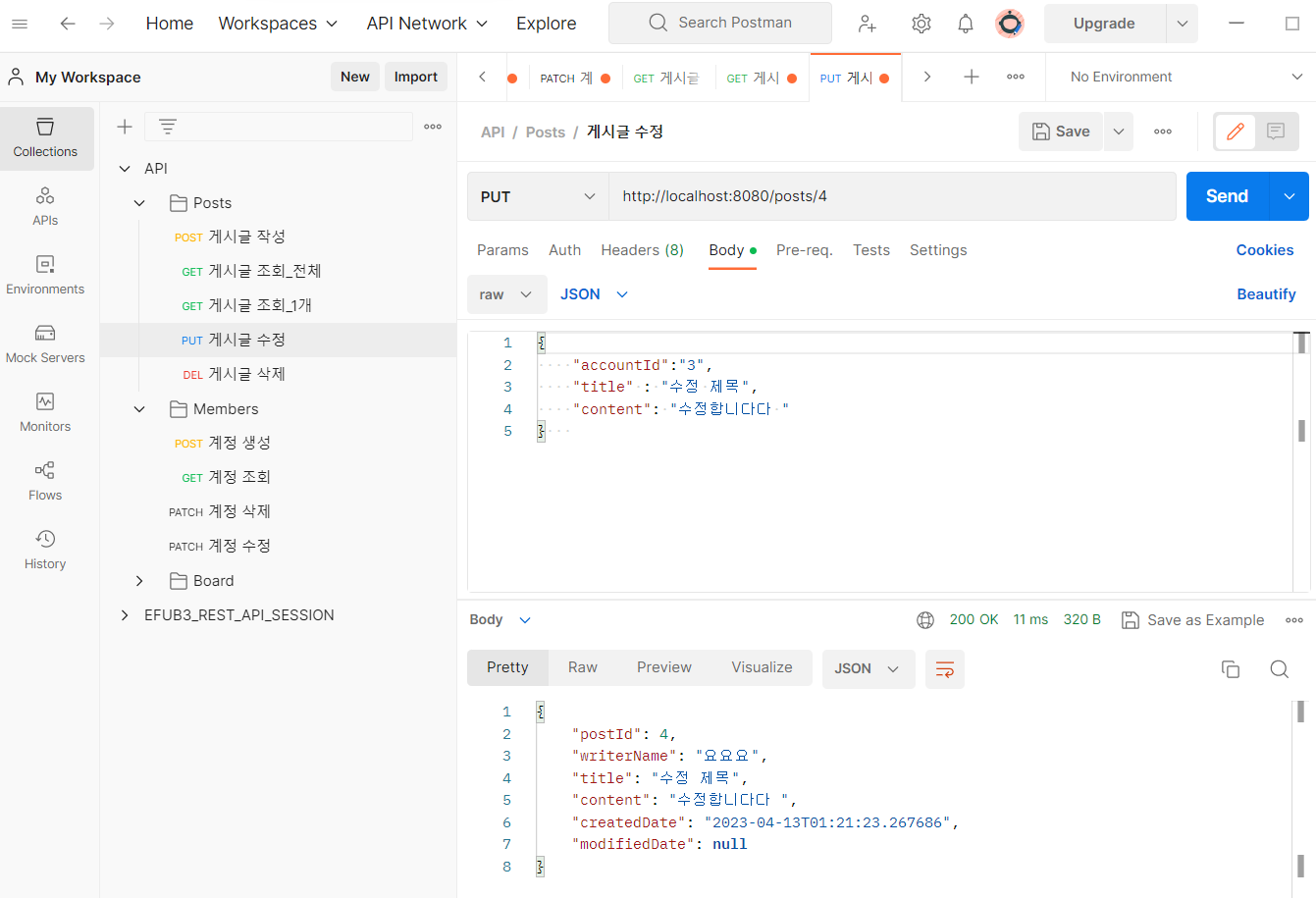Click the request URL input field
1316x898 pixels.
(892, 196)
